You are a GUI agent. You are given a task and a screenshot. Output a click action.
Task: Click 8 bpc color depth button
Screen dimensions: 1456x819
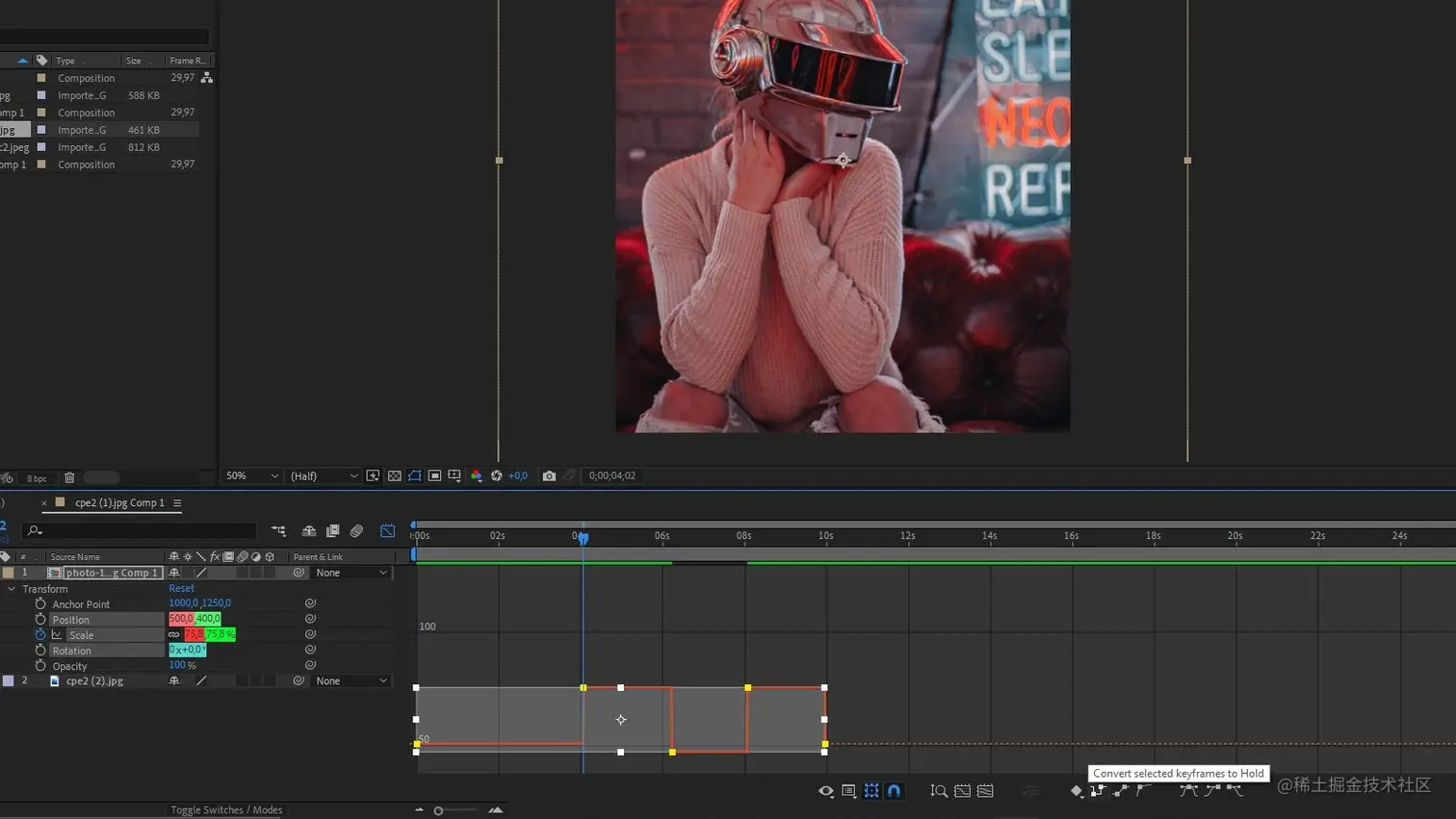[x=37, y=478]
